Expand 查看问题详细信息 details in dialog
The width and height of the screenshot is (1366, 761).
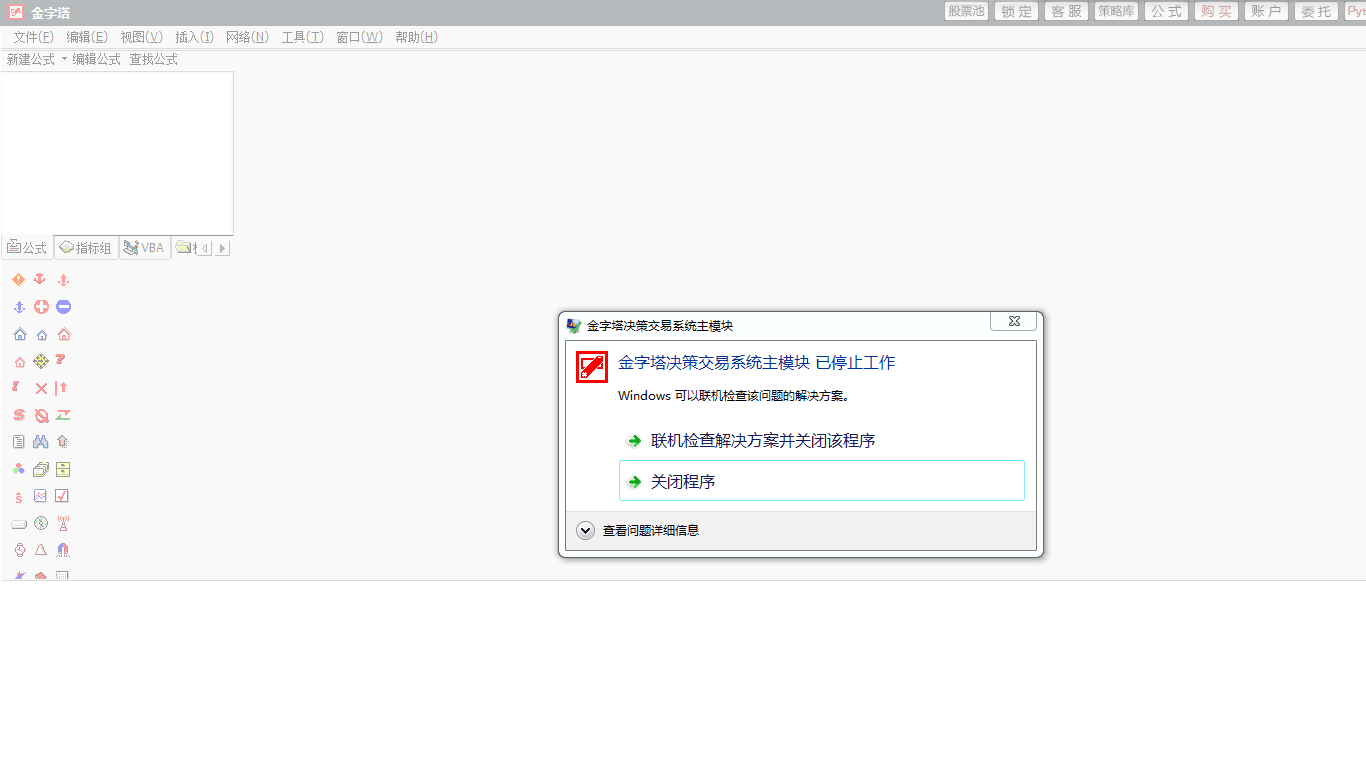pyautogui.click(x=586, y=531)
